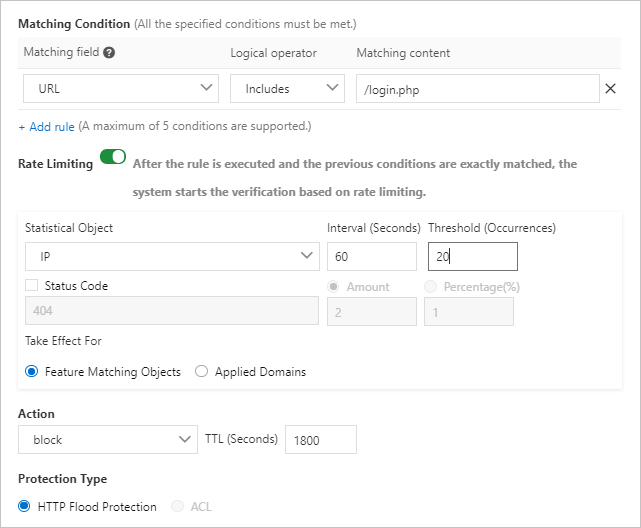The height and width of the screenshot is (528, 641).
Task: Click the Matching field help question-mark icon
Action: click(x=109, y=53)
